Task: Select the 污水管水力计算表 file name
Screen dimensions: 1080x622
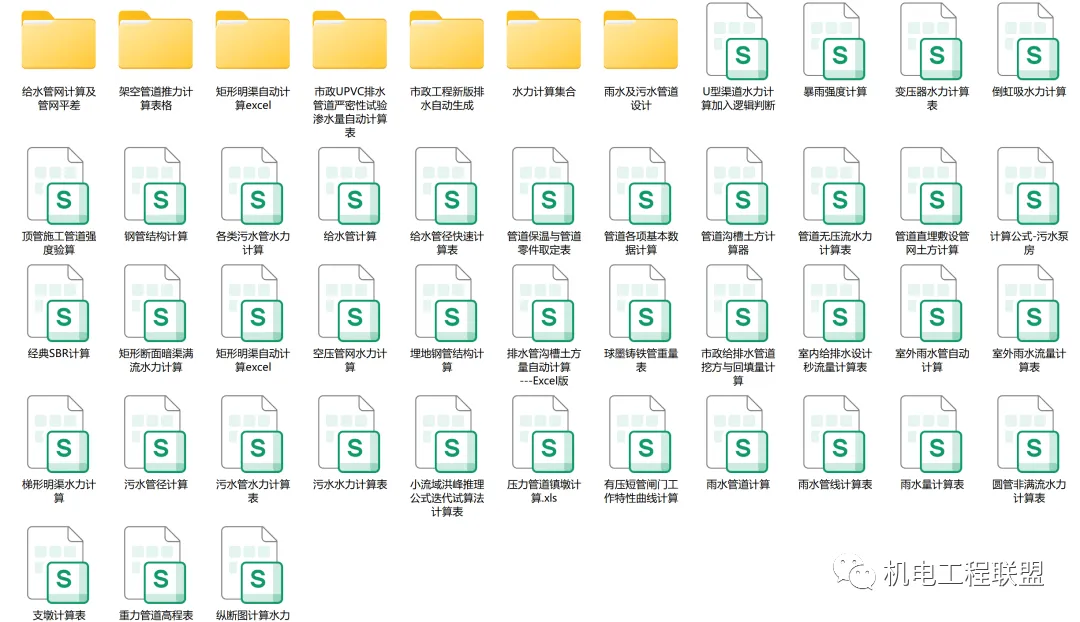Action: (x=253, y=491)
